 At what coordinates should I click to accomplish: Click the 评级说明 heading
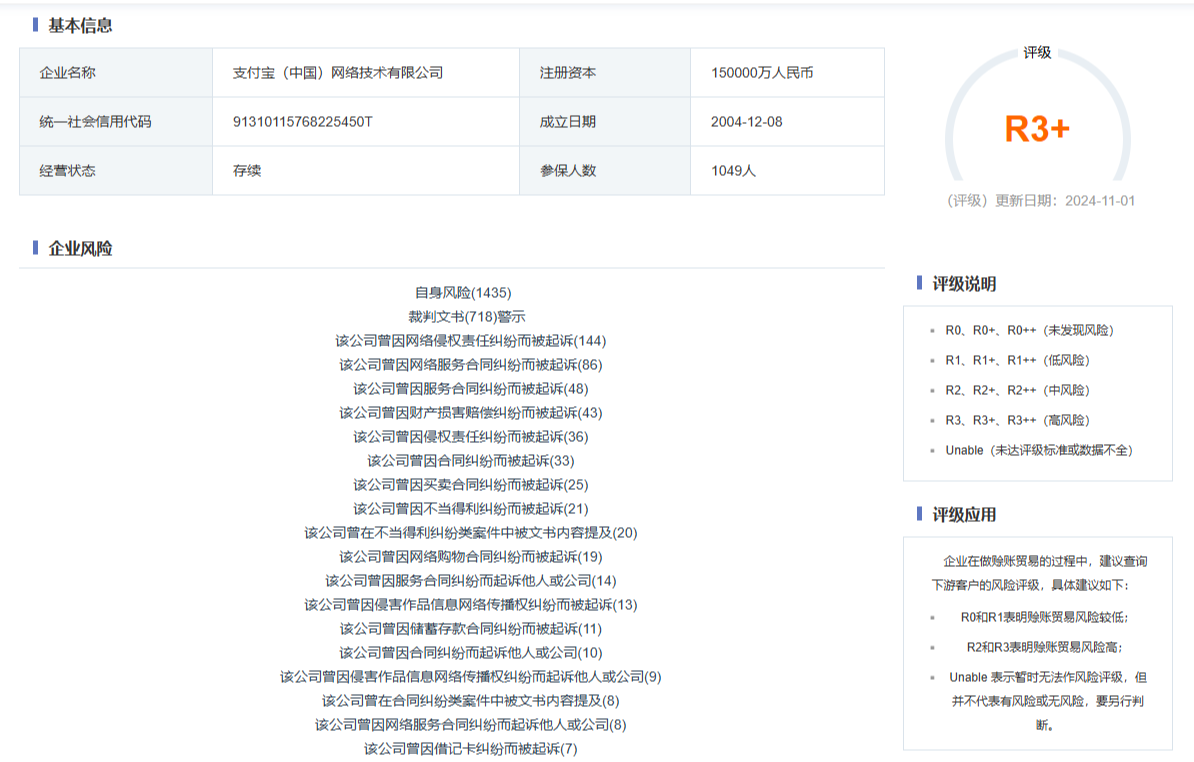pos(964,283)
